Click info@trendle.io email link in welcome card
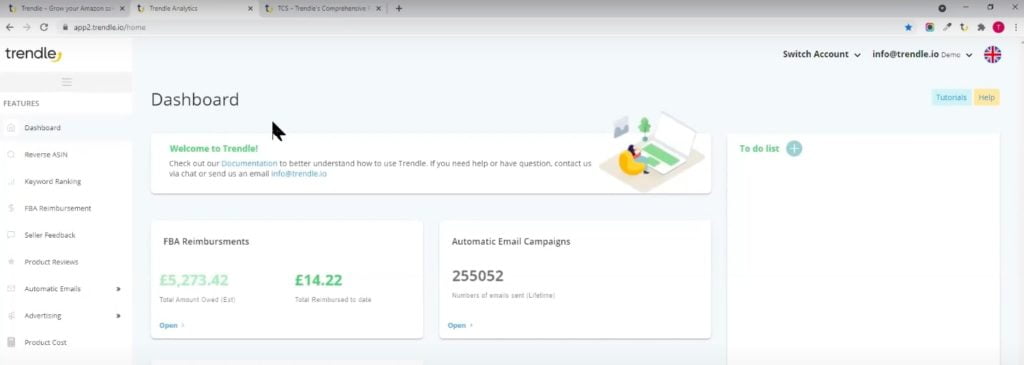This screenshot has width=1024, height=365. tap(298, 174)
